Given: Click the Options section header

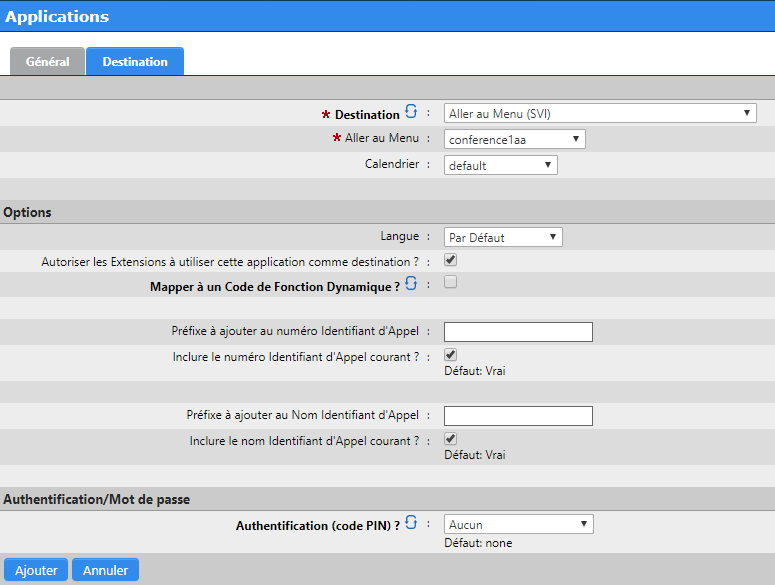Looking at the screenshot, I should coord(27,212).
